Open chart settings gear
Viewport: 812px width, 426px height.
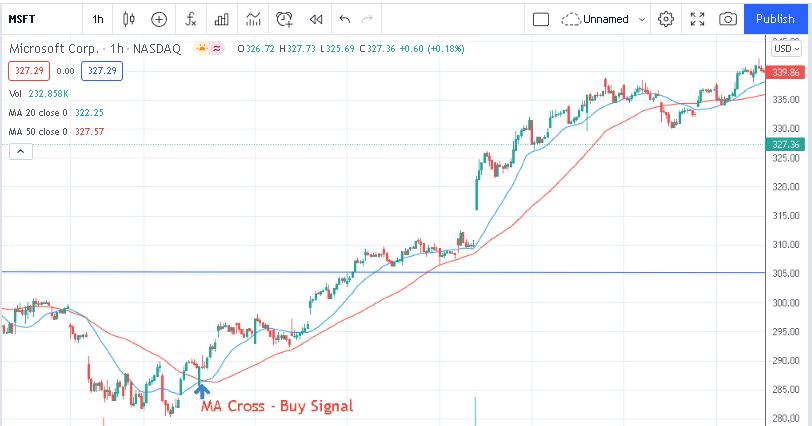[x=666, y=19]
